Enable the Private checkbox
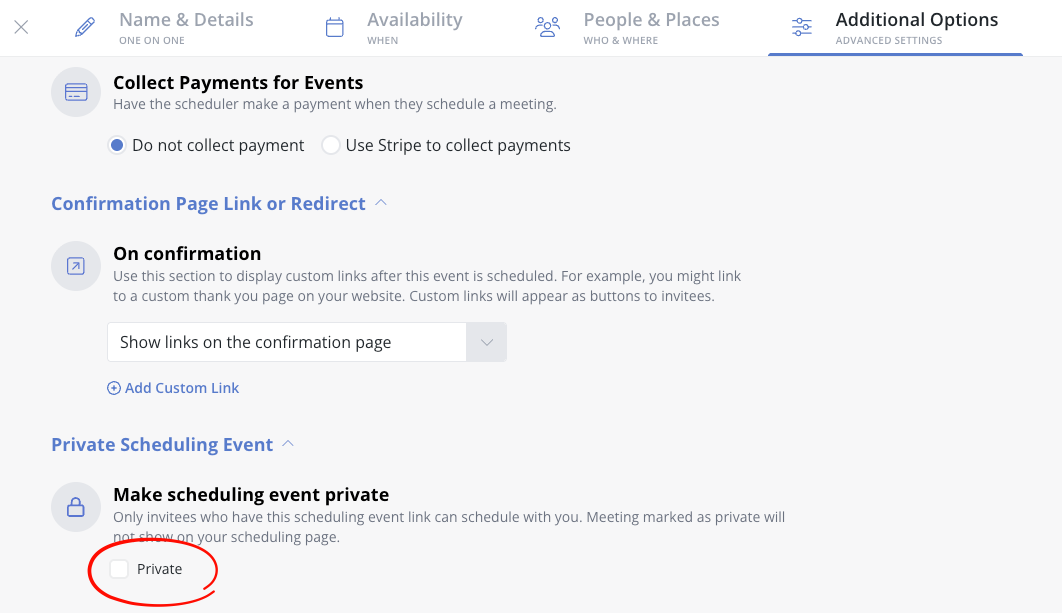The image size is (1062, 613). point(119,568)
